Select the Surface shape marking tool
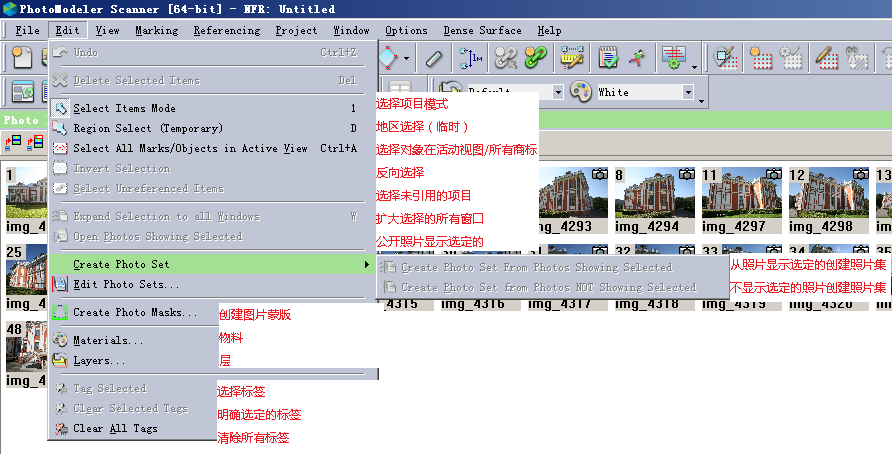The width and height of the screenshot is (892, 454). [x=388, y=57]
